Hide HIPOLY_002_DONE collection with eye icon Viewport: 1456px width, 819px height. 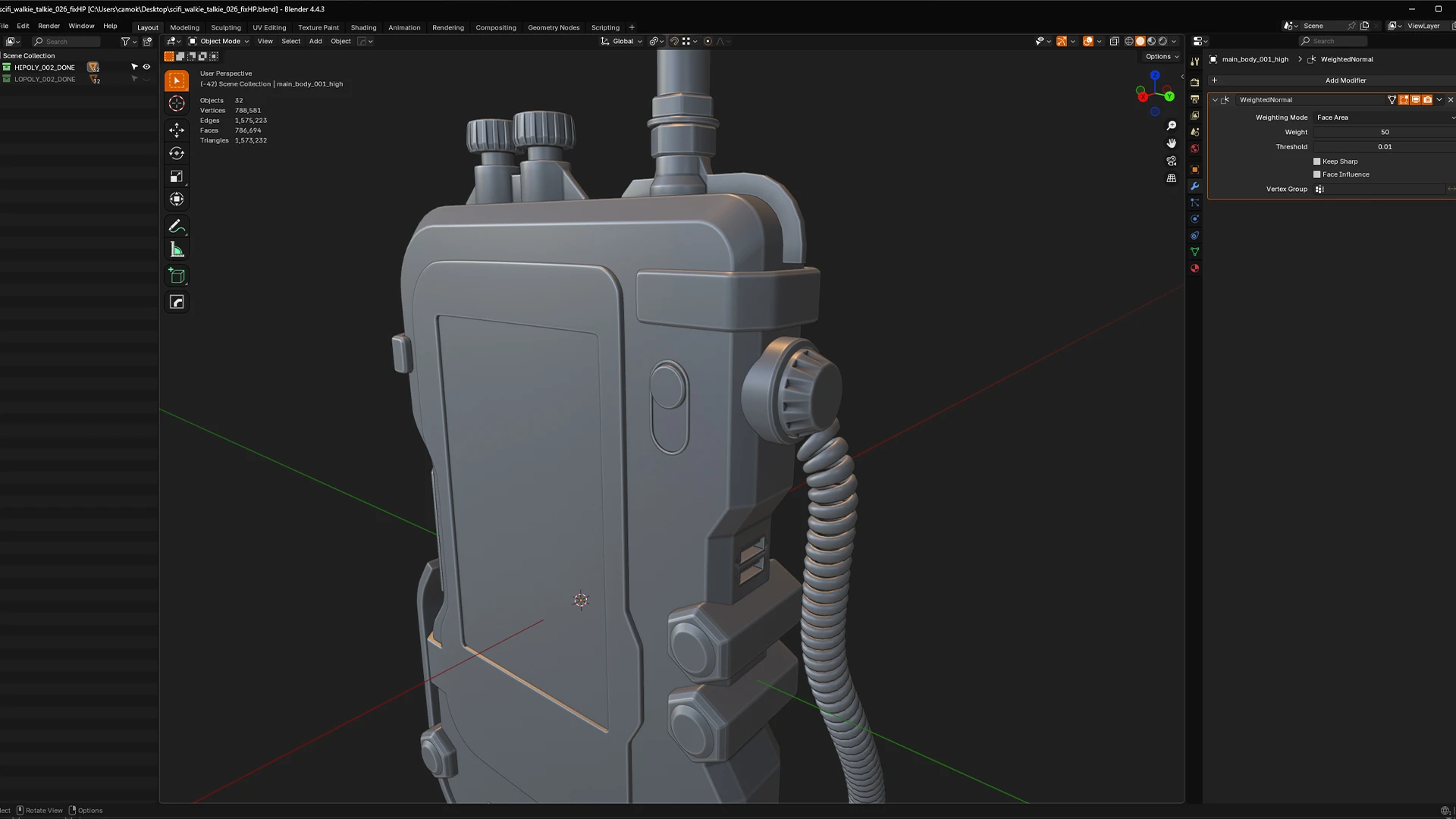click(x=146, y=67)
